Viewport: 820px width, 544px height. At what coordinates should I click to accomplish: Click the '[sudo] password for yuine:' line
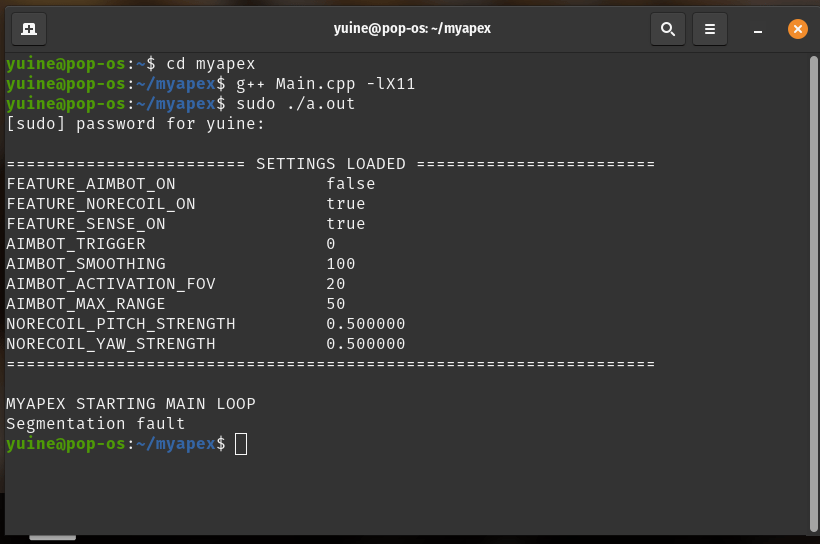[x=135, y=124]
